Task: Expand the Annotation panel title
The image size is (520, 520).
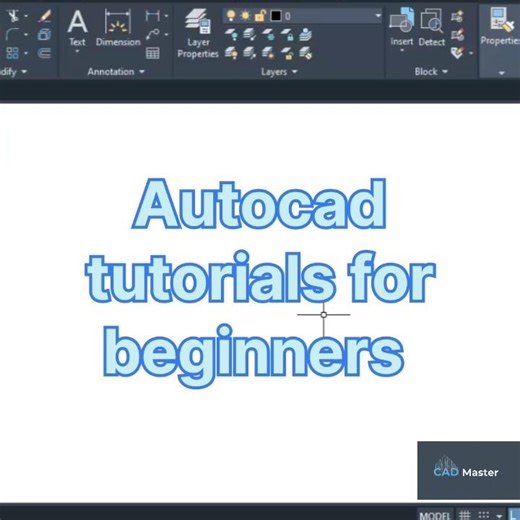Action: 116,71
